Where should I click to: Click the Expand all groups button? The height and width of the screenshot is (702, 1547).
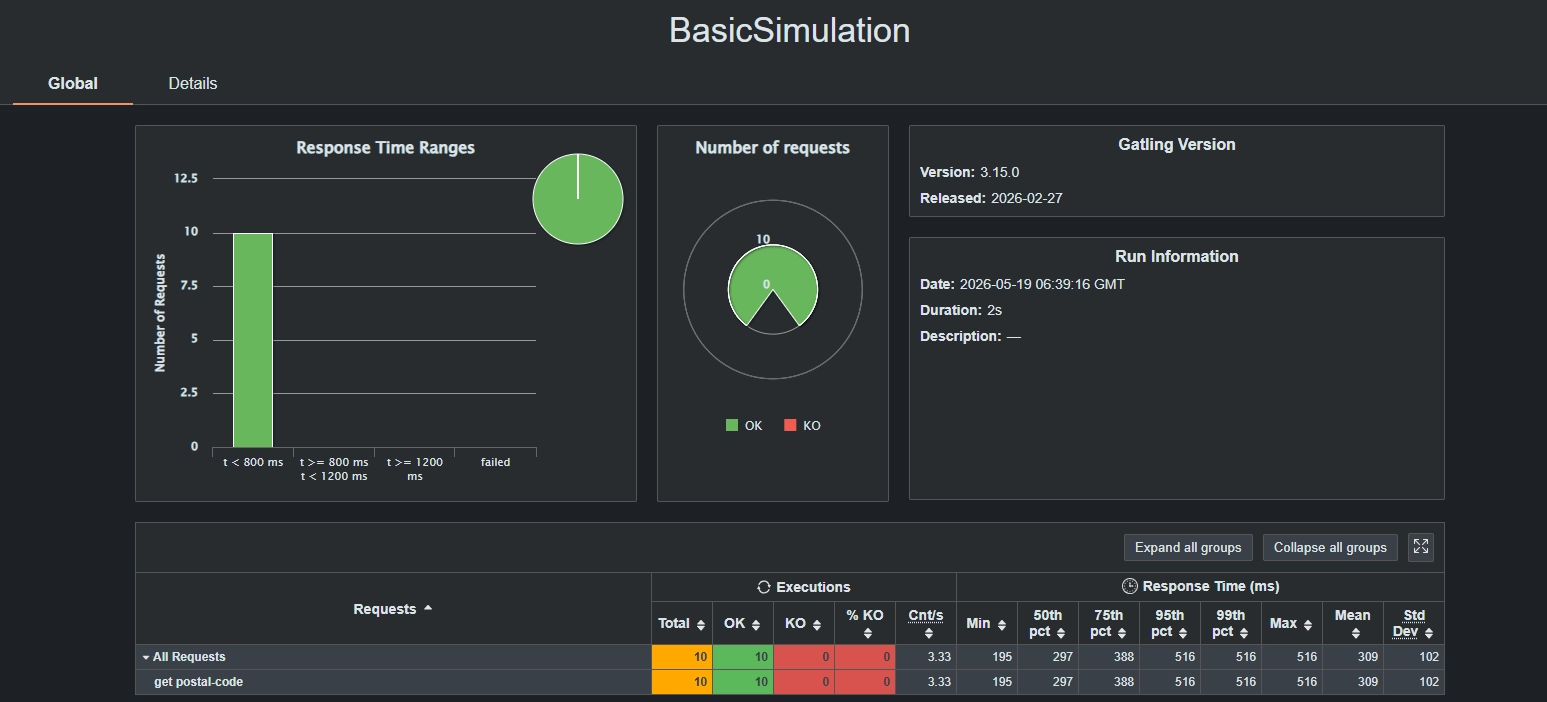coord(1188,547)
